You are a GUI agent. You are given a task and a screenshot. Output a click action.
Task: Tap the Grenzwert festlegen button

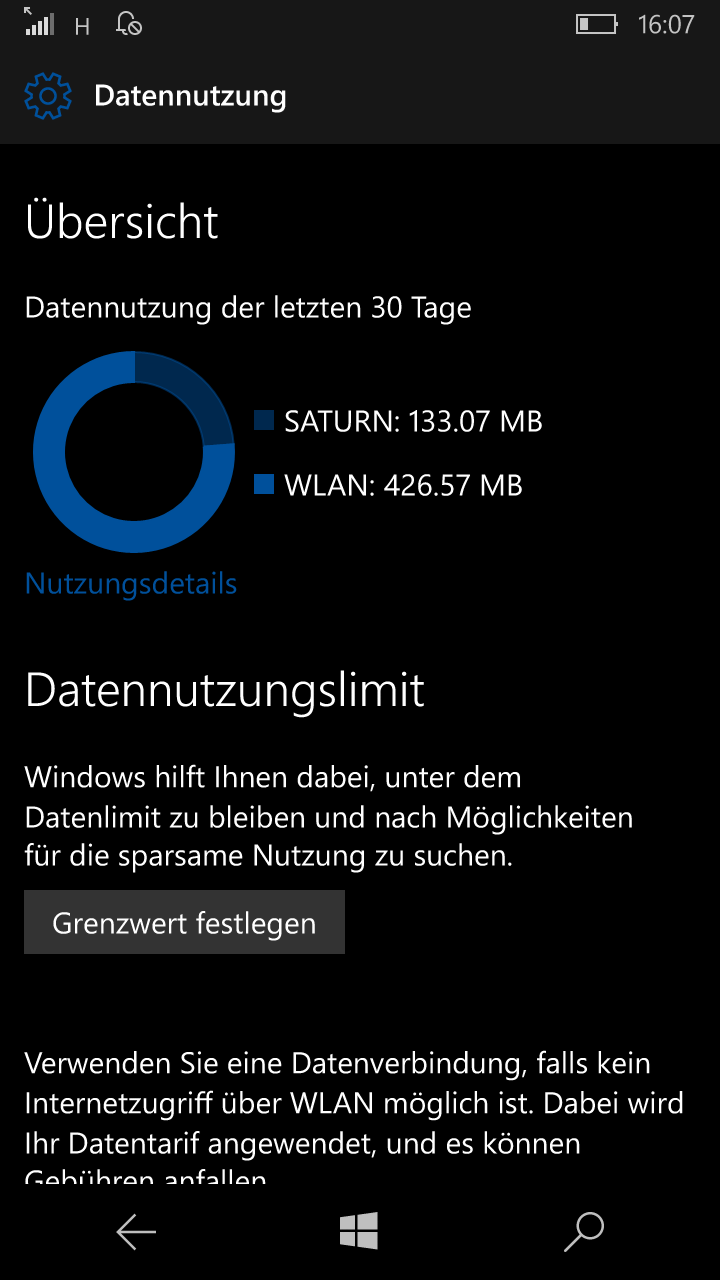pos(184,922)
